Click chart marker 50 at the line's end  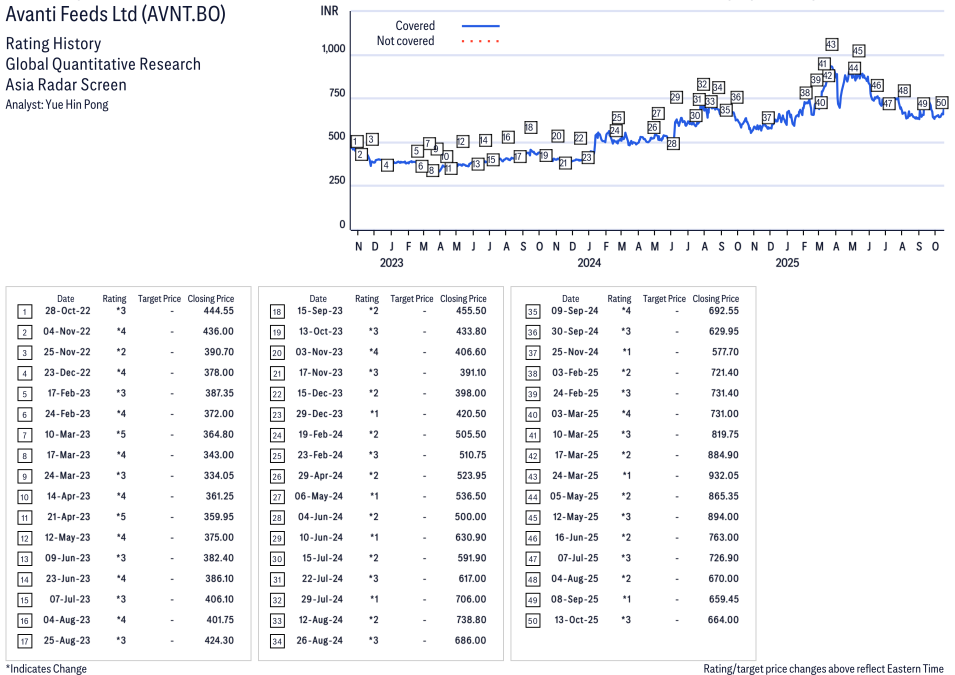point(941,103)
